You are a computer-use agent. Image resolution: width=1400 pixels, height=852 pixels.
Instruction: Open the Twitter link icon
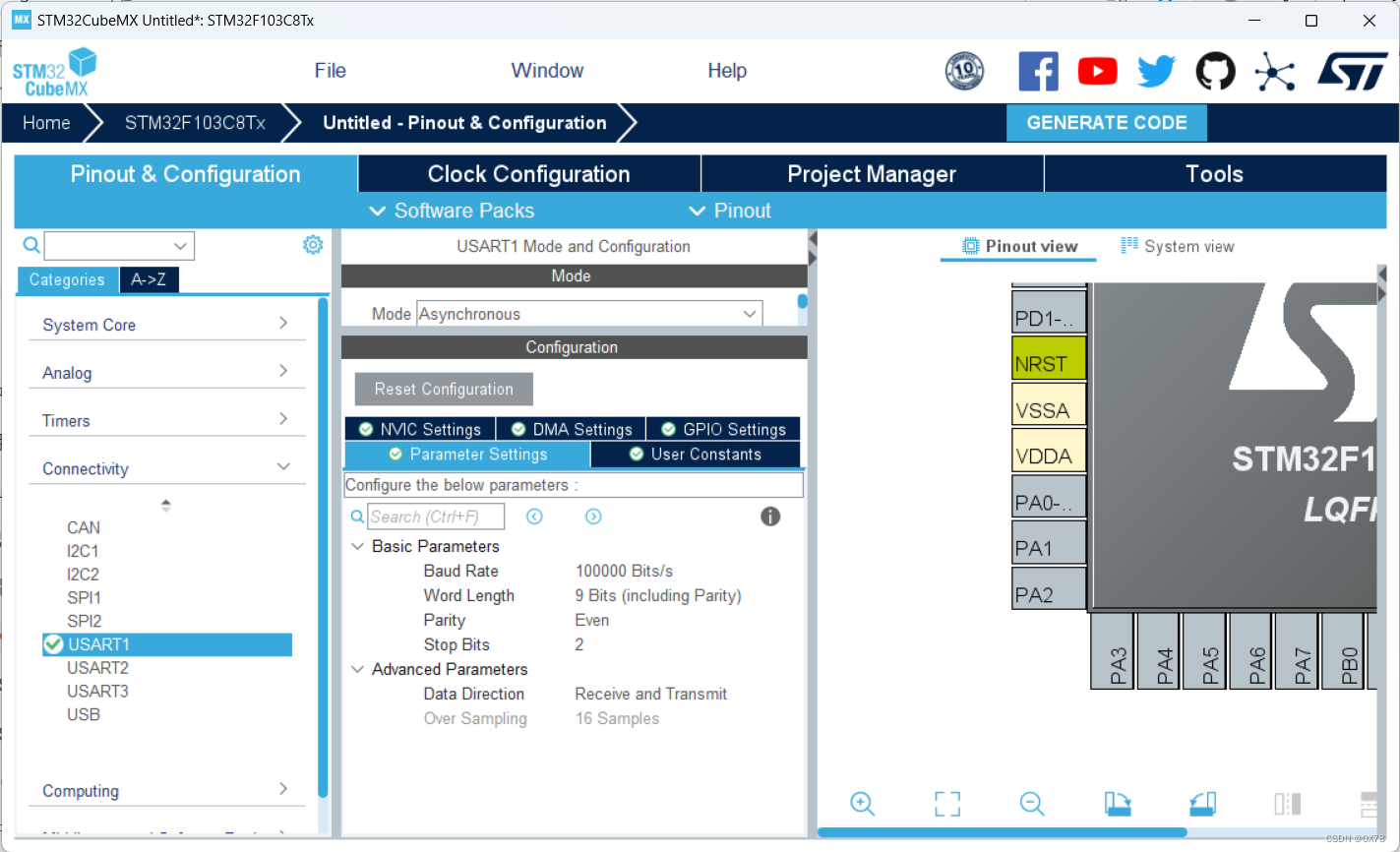(1156, 72)
